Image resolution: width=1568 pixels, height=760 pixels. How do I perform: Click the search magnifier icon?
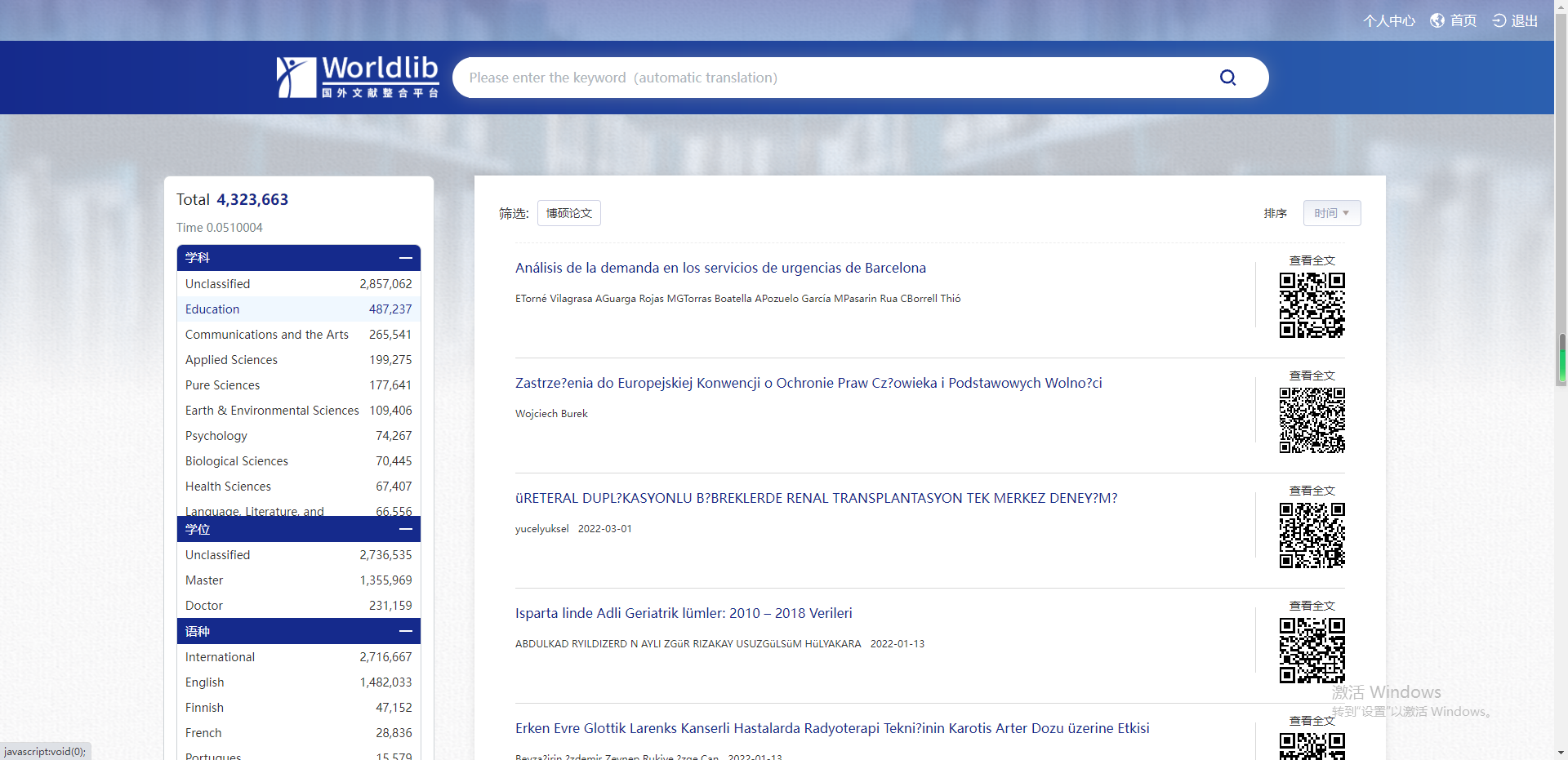tap(1227, 78)
